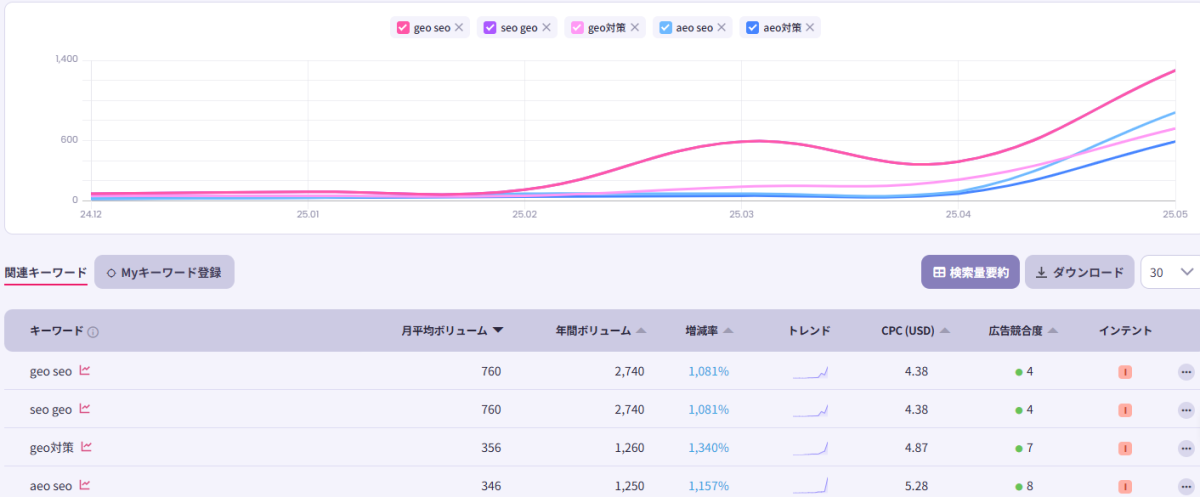Screen dimensions: 1200x497
Task: Open more options for aeo seo row
Action: 1186,486
